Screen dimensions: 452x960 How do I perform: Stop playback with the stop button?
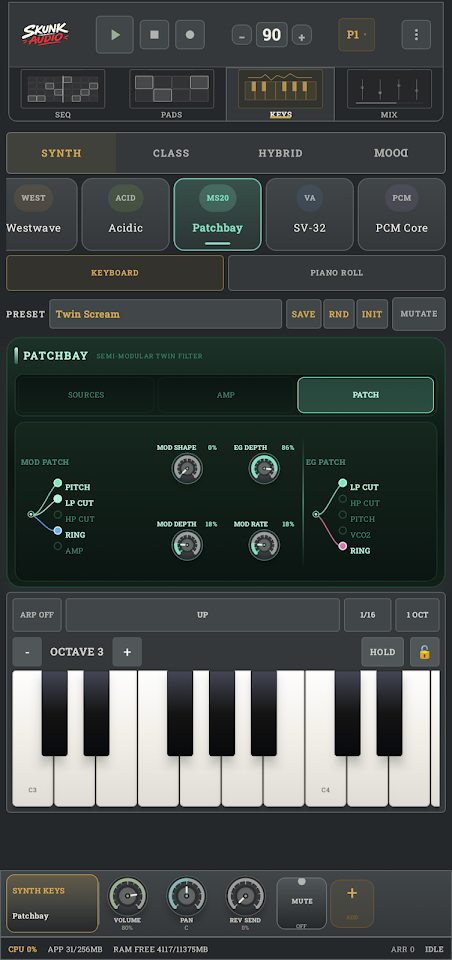pos(154,35)
